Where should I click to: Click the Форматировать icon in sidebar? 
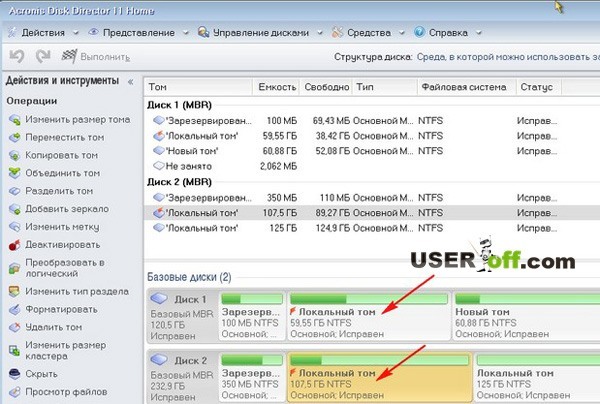pyautogui.click(x=14, y=309)
